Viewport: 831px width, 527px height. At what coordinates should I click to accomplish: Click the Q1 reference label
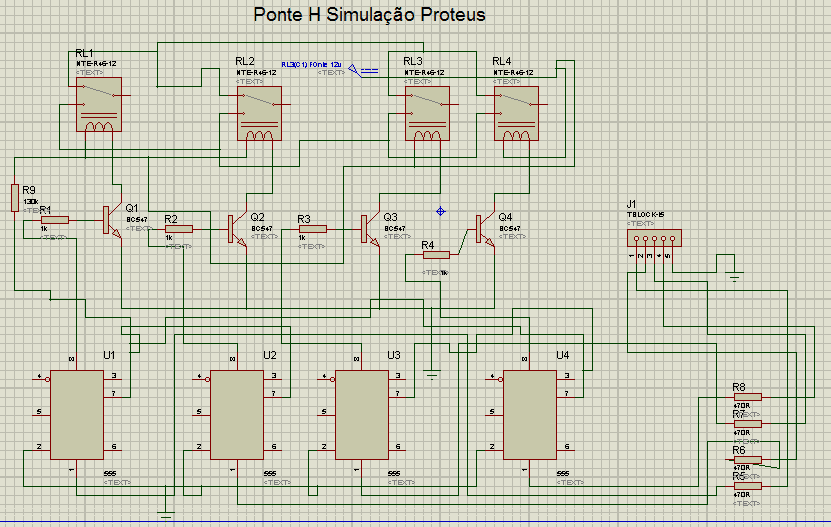[x=132, y=208]
